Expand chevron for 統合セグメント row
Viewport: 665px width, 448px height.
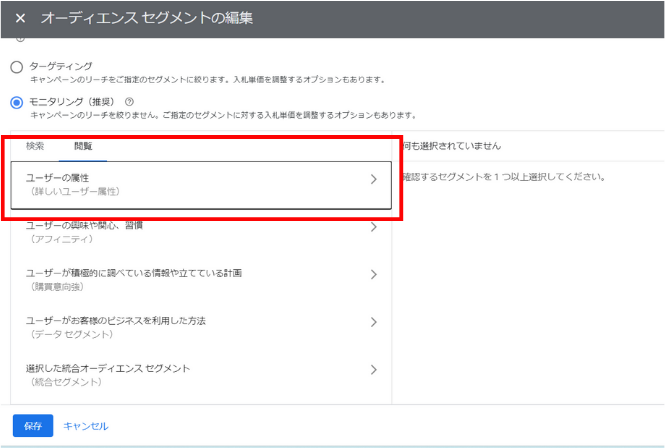pyautogui.click(x=373, y=369)
